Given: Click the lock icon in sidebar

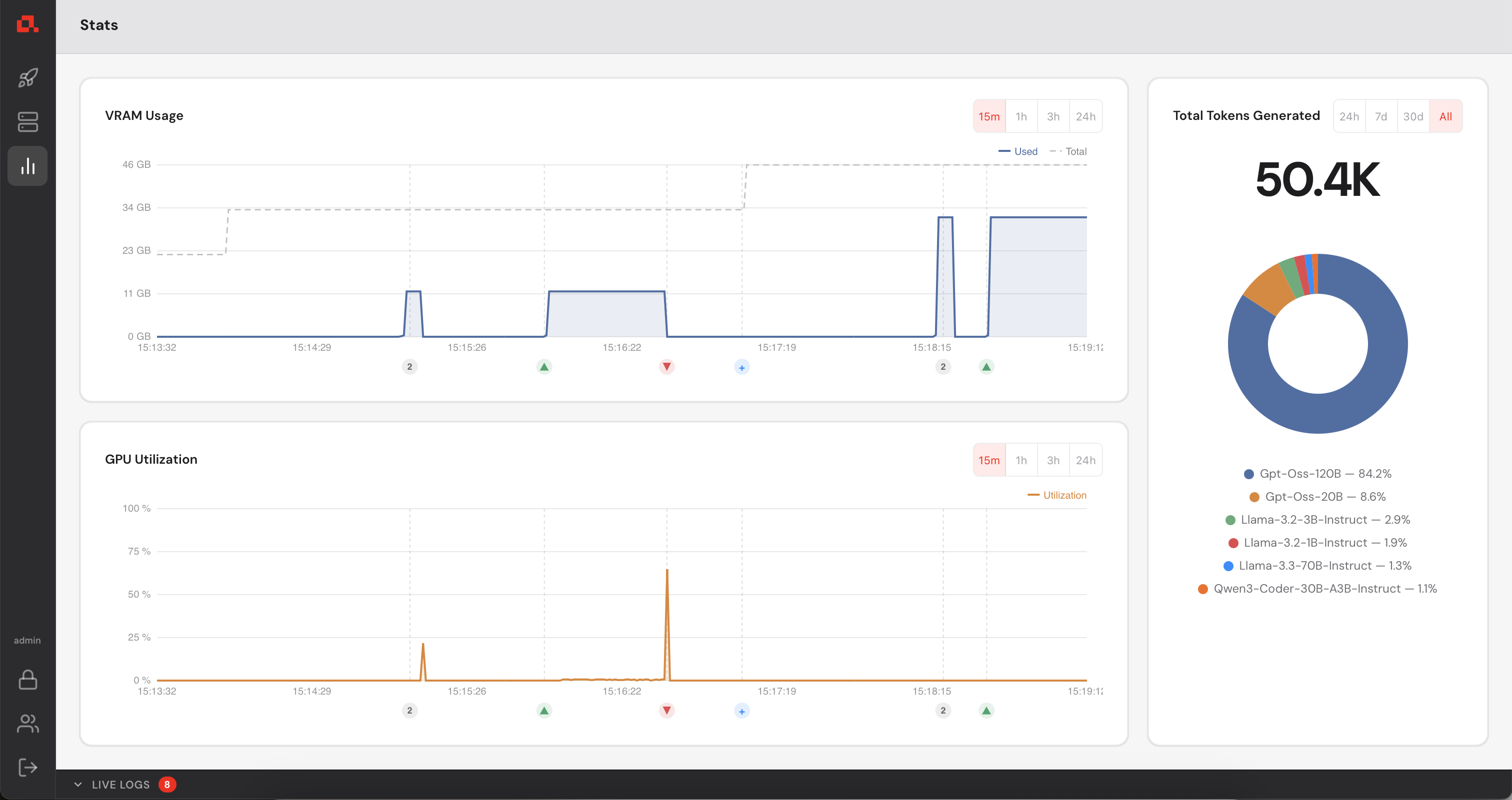Looking at the screenshot, I should point(27,680).
